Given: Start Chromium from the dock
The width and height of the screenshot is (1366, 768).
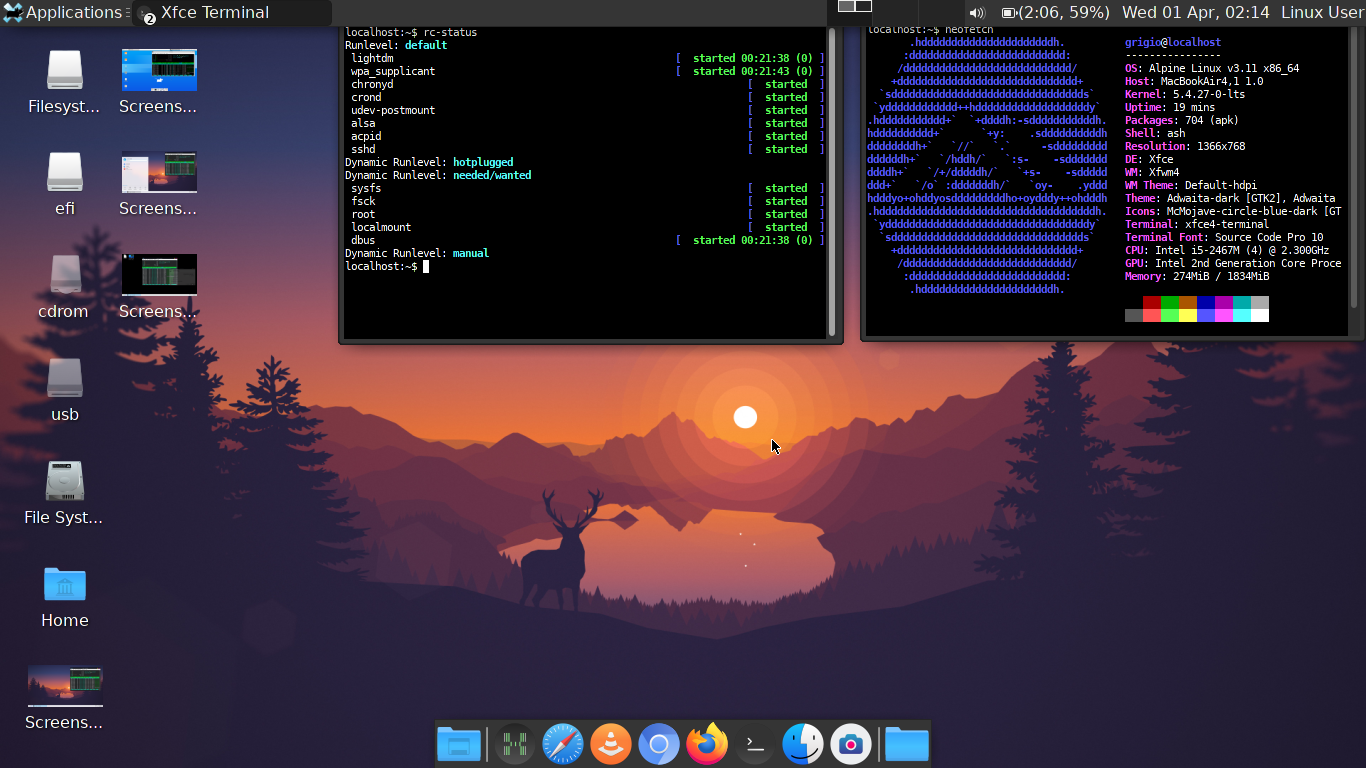Looking at the screenshot, I should (x=658, y=744).
